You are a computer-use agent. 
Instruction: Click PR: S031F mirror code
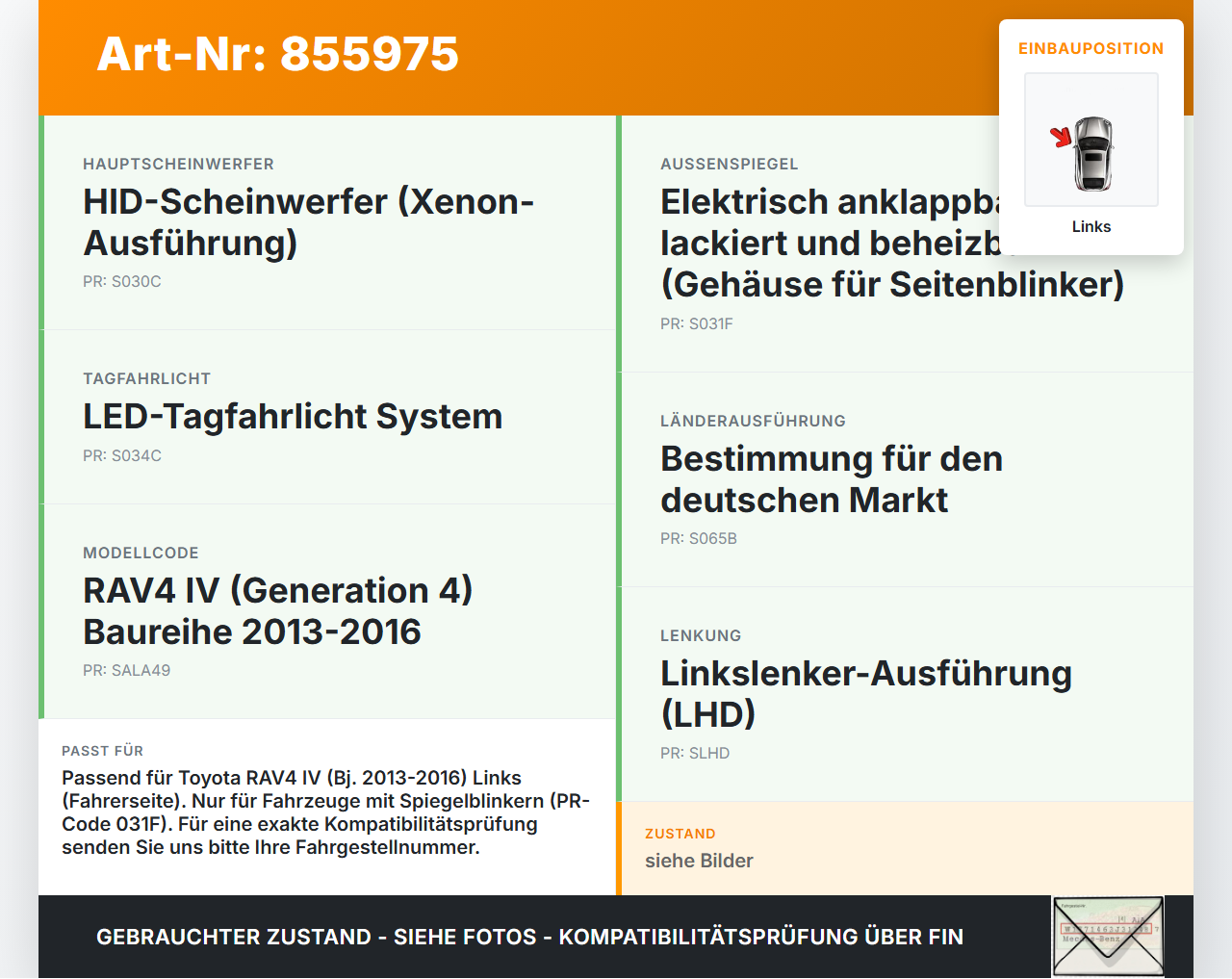[697, 323]
